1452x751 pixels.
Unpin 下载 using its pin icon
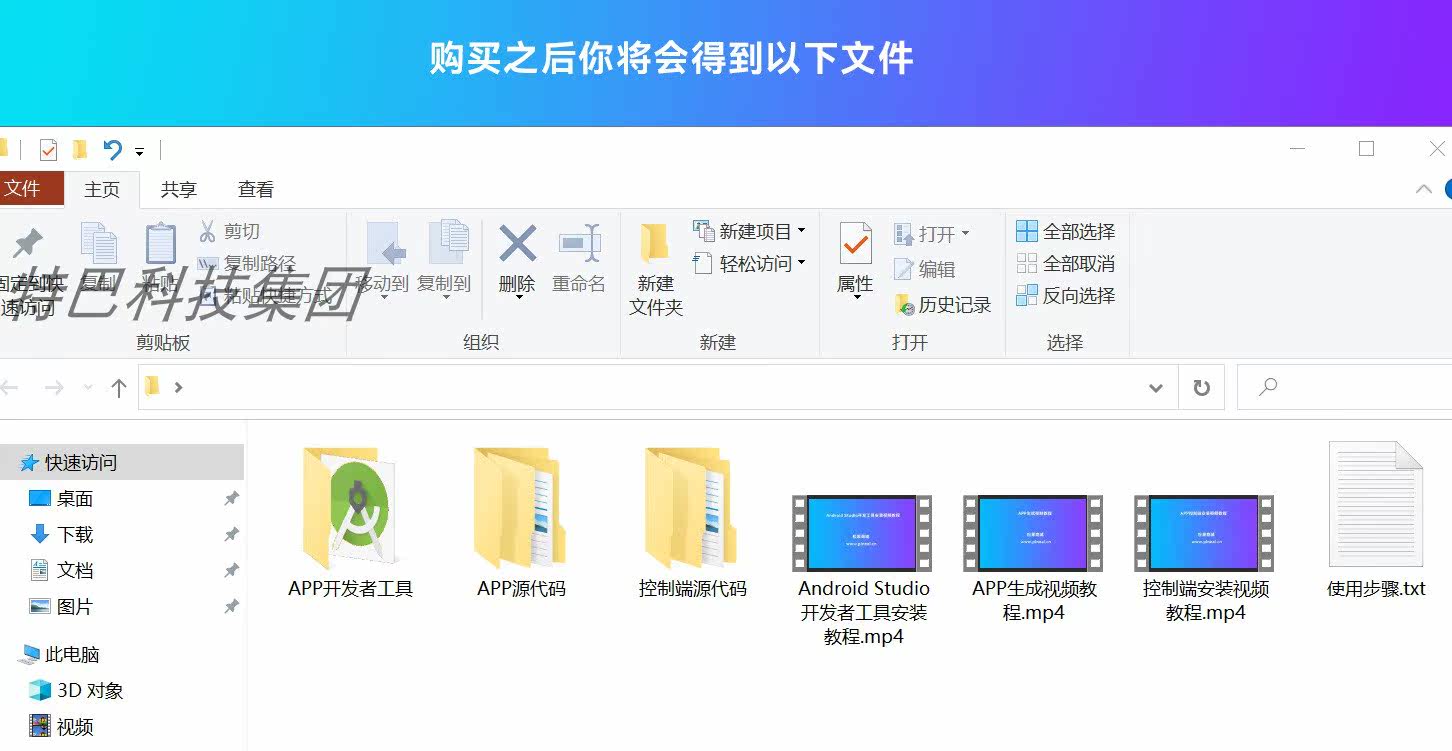[x=231, y=534]
